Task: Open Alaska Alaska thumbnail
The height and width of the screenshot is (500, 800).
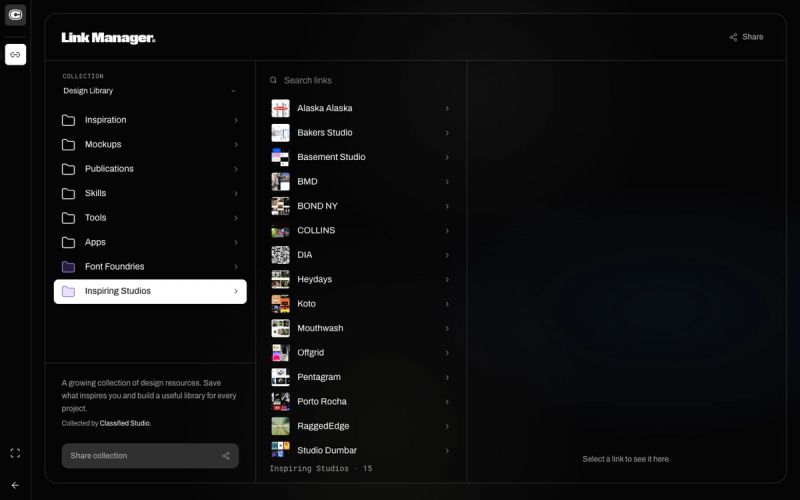Action: pyautogui.click(x=280, y=108)
